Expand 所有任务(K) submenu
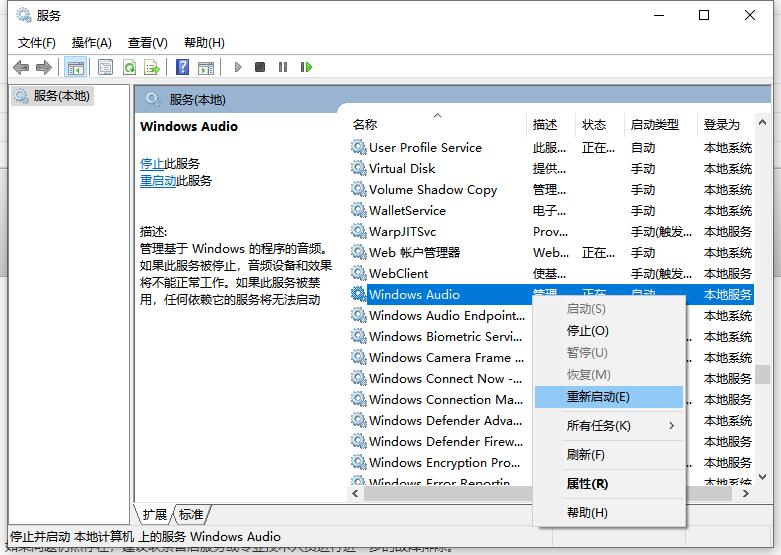Viewport: 781px width, 555px height. tap(598, 425)
